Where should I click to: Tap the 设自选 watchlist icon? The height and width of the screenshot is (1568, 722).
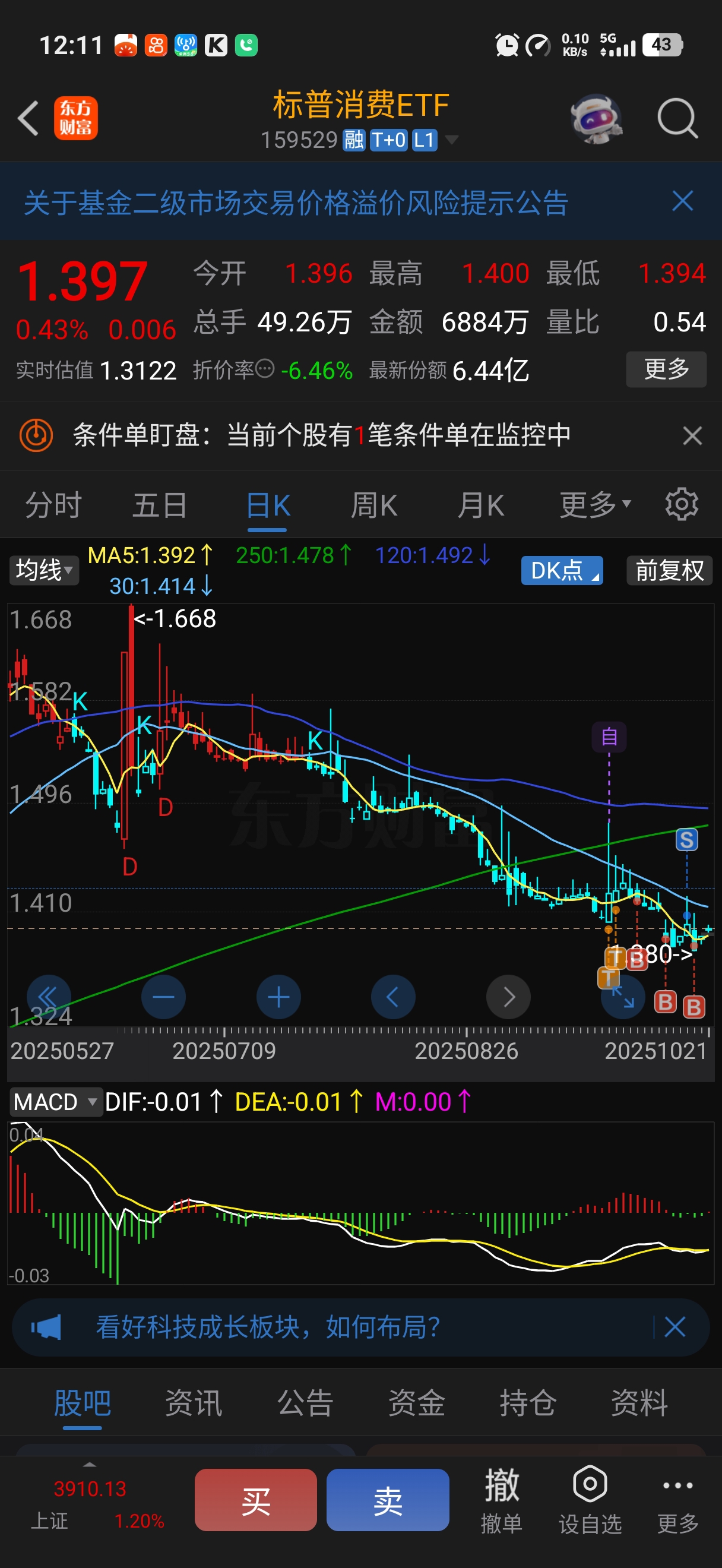(590, 1500)
